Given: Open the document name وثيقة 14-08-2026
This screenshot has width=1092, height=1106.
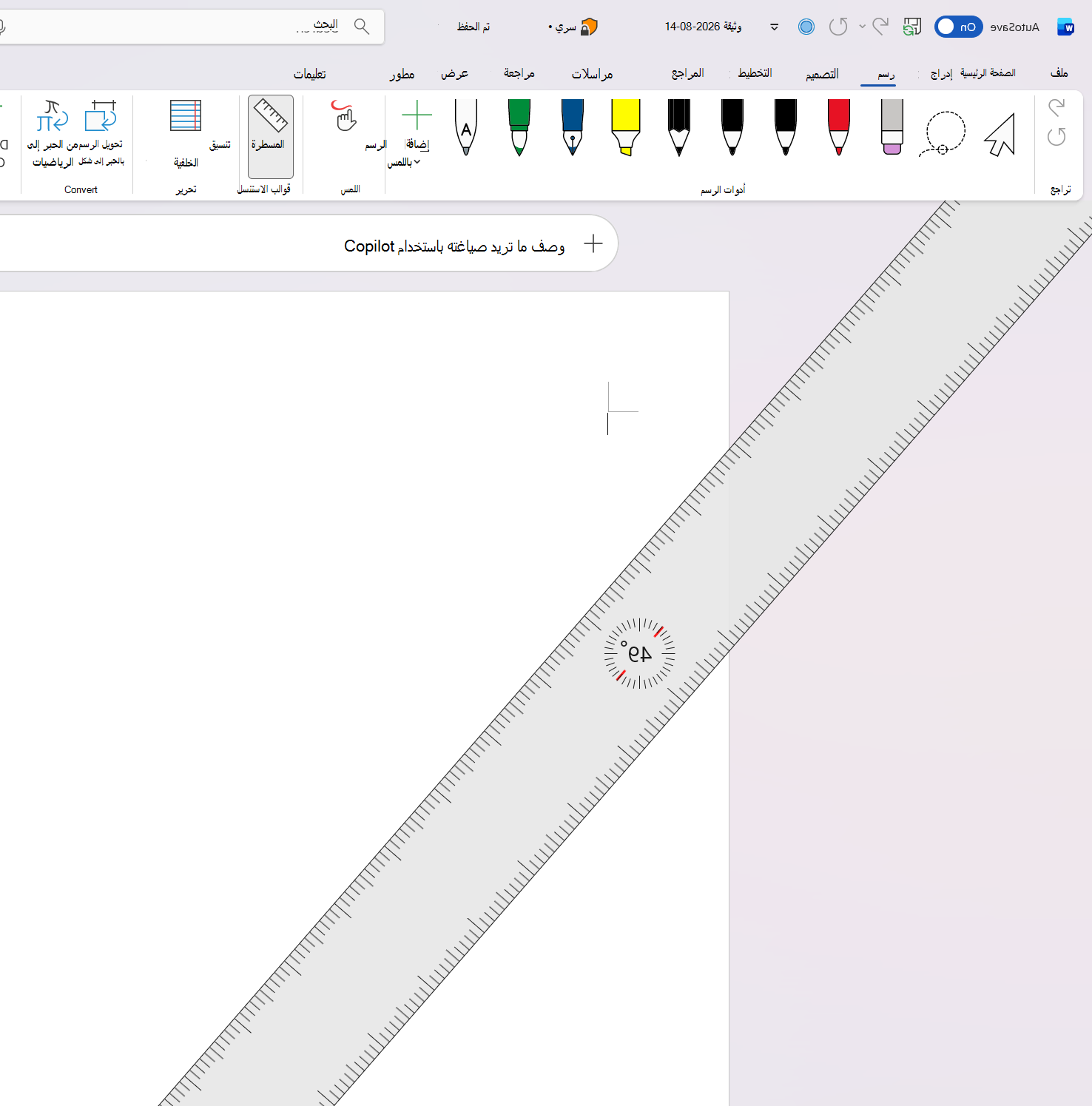Looking at the screenshot, I should click(703, 27).
